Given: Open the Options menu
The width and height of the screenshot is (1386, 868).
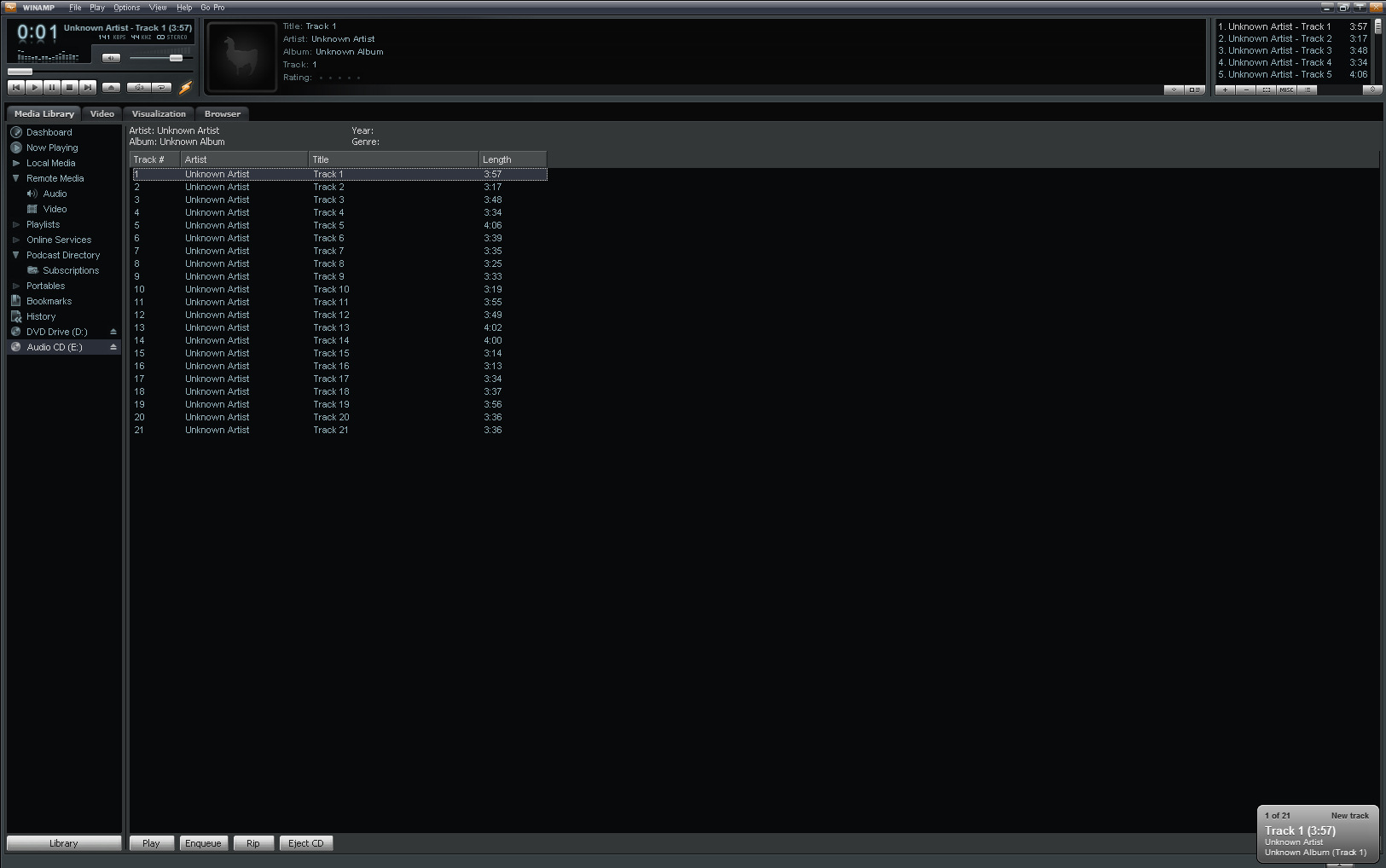Looking at the screenshot, I should pos(126,8).
